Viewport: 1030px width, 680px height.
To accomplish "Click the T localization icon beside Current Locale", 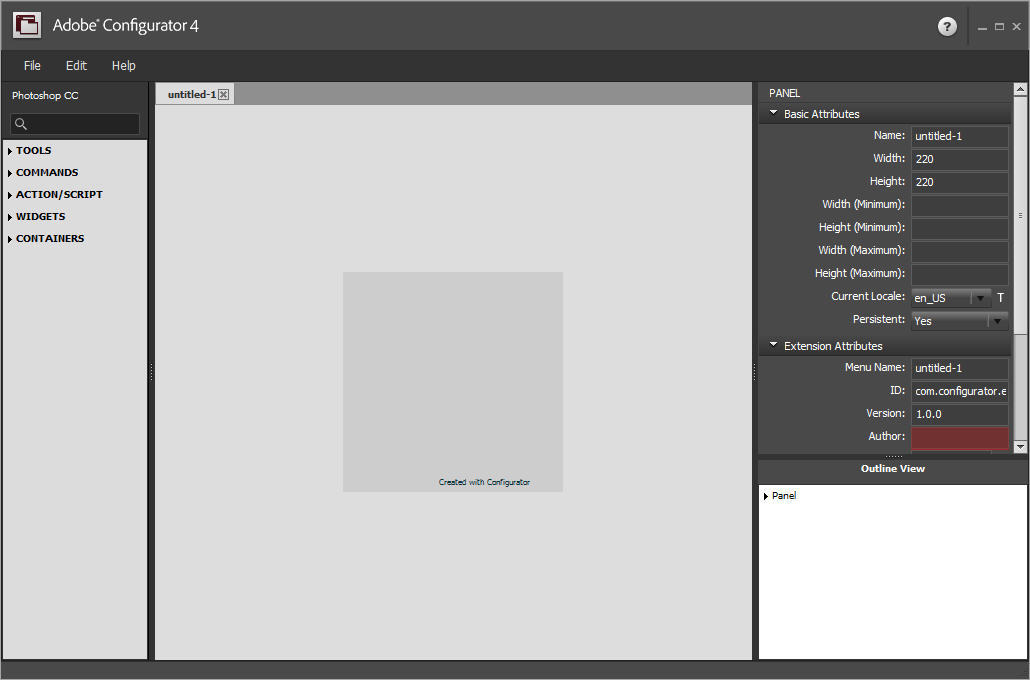I will (x=1000, y=297).
